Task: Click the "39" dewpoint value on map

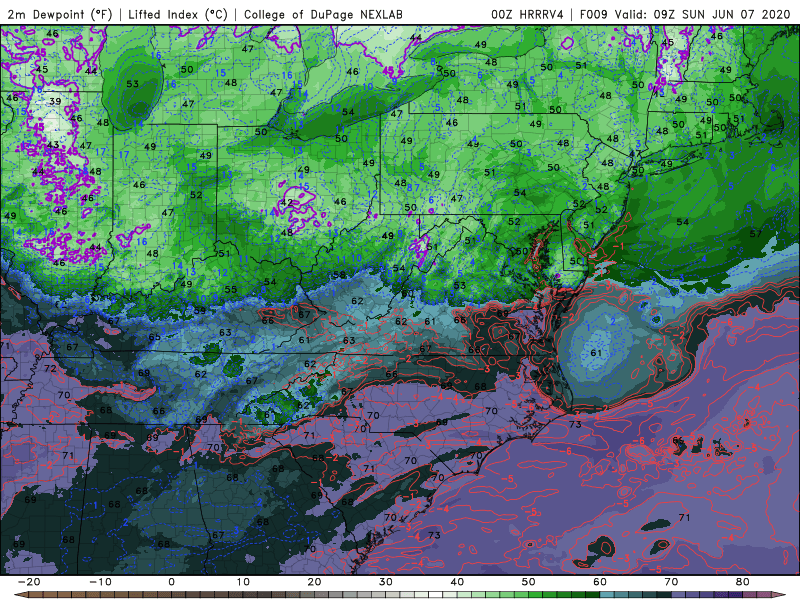Action: (x=55, y=101)
